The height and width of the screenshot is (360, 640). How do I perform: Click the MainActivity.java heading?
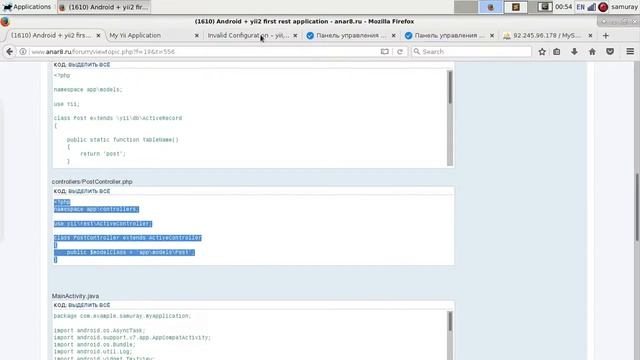click(75, 296)
